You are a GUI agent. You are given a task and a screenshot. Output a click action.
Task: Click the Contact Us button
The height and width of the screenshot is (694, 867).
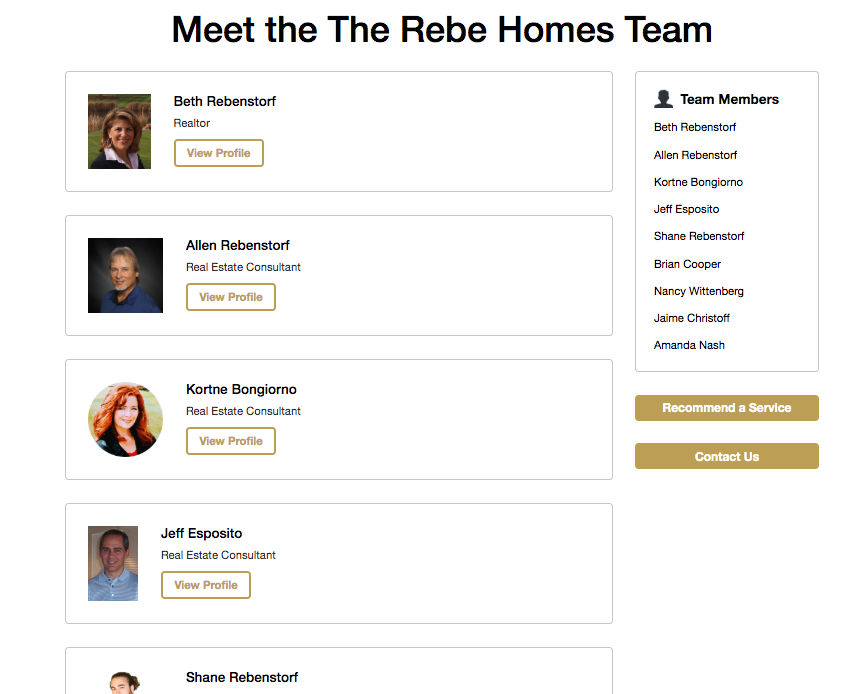click(726, 456)
